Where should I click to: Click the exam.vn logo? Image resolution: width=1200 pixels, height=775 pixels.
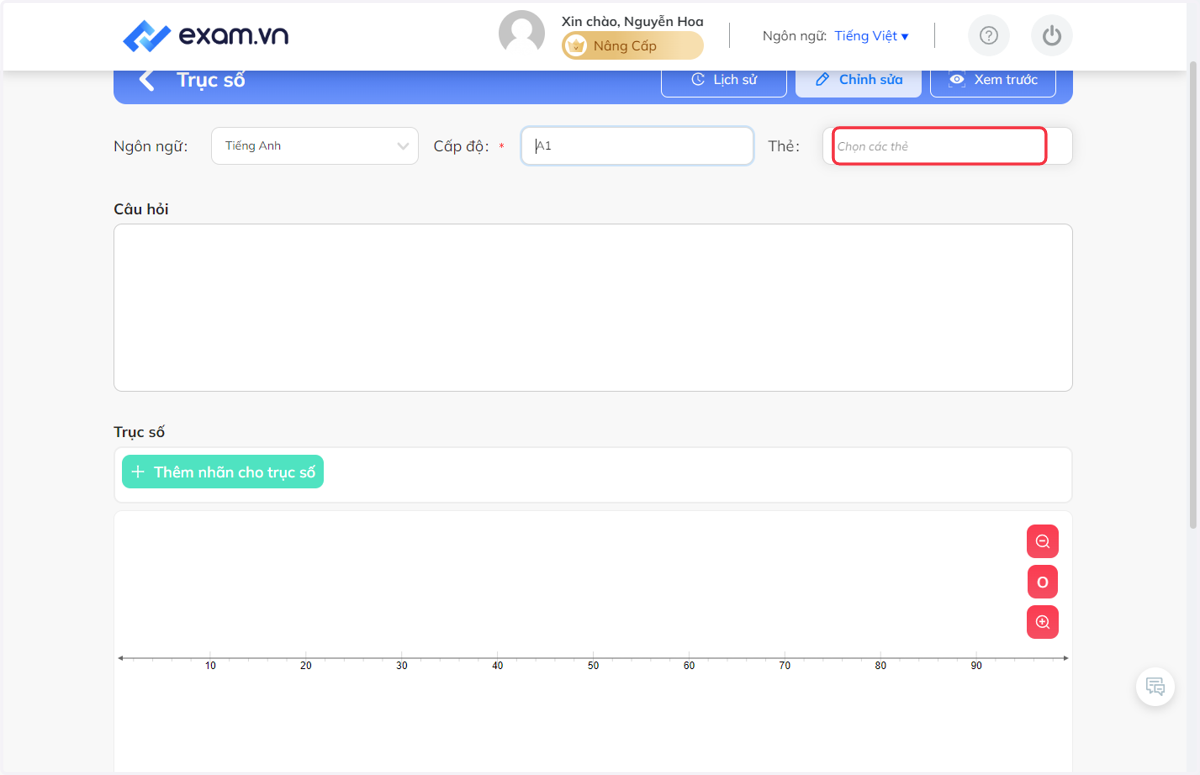click(x=205, y=36)
